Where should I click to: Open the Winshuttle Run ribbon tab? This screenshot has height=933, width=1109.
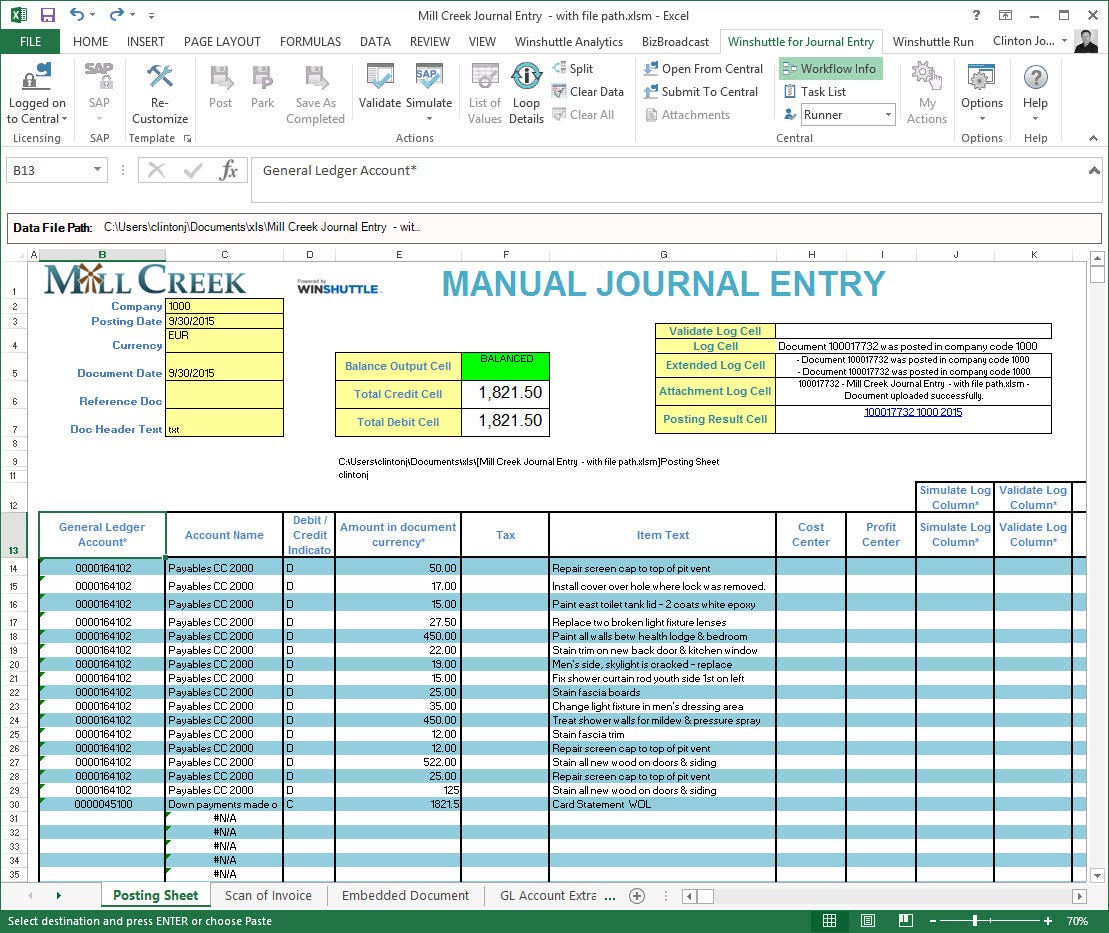pos(932,41)
